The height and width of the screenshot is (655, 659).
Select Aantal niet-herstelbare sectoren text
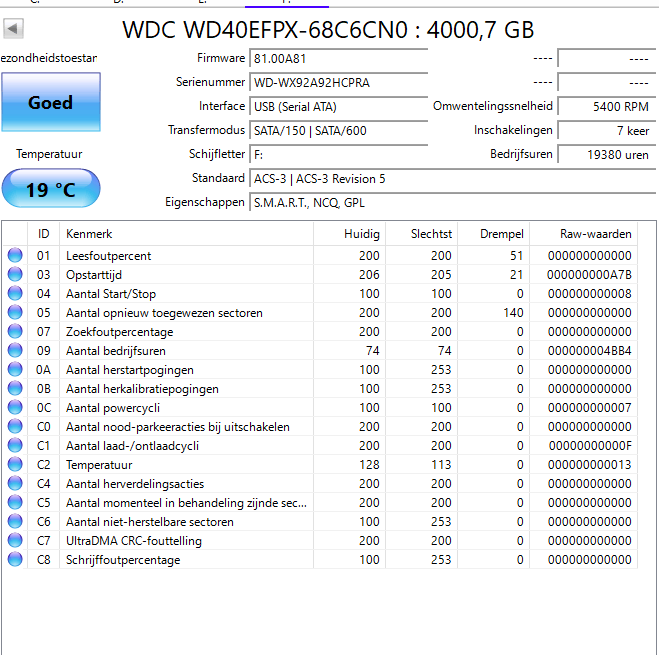(150, 522)
